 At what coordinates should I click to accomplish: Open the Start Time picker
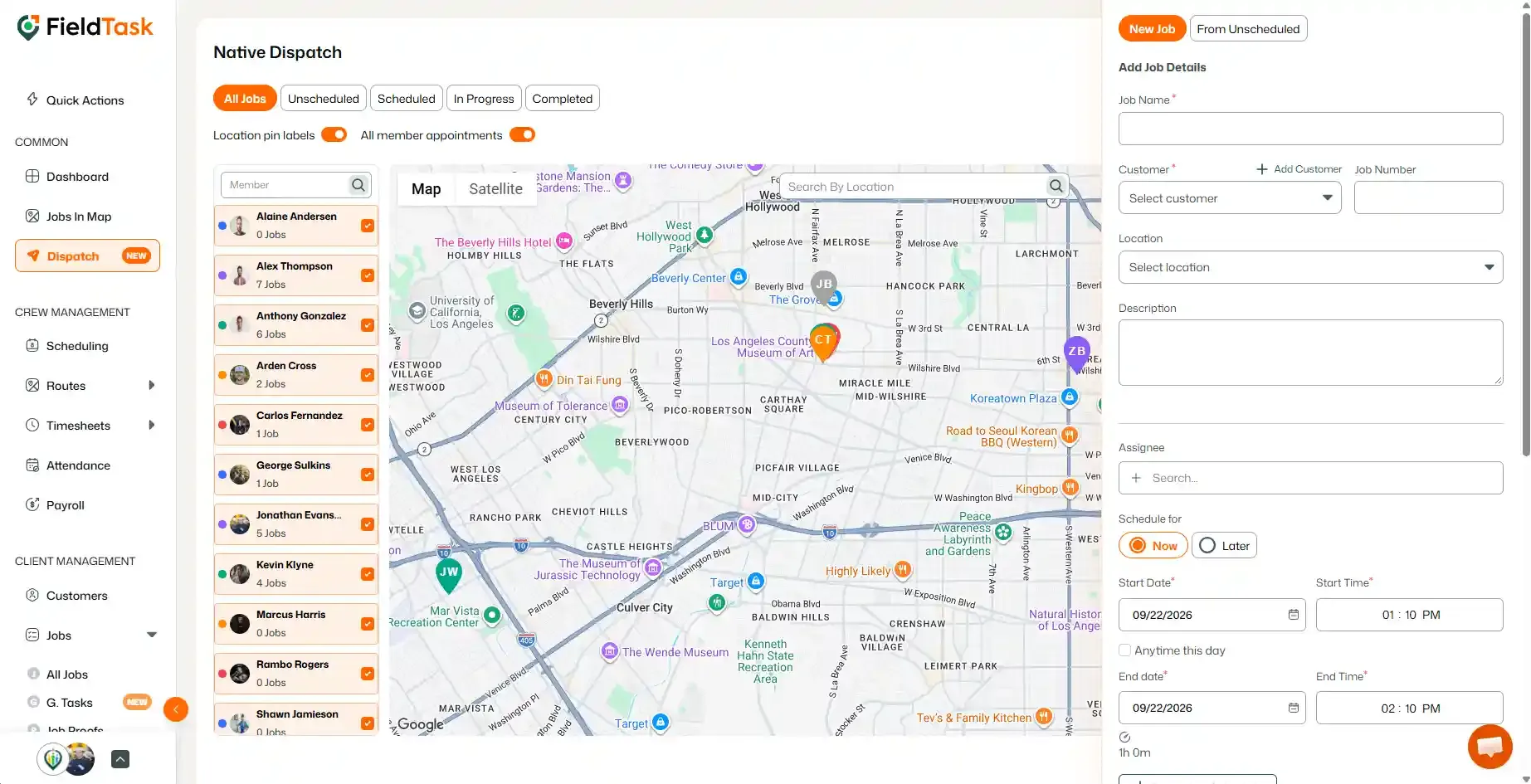[1409, 615]
